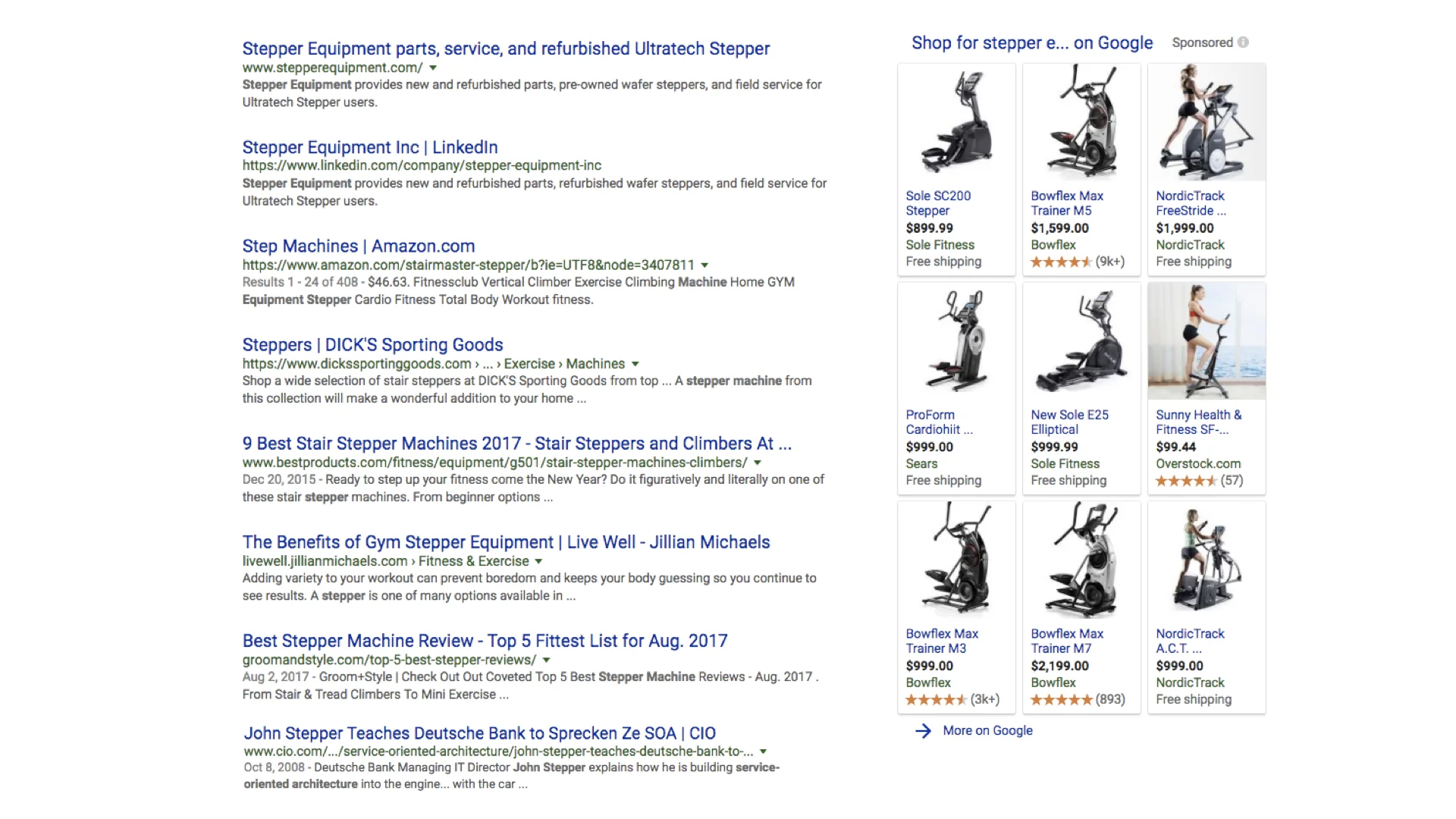Viewport: 1456px width, 819px height.
Task: Click the $1,999.00 price on NordicTrack FreeStride
Action: tap(1185, 228)
